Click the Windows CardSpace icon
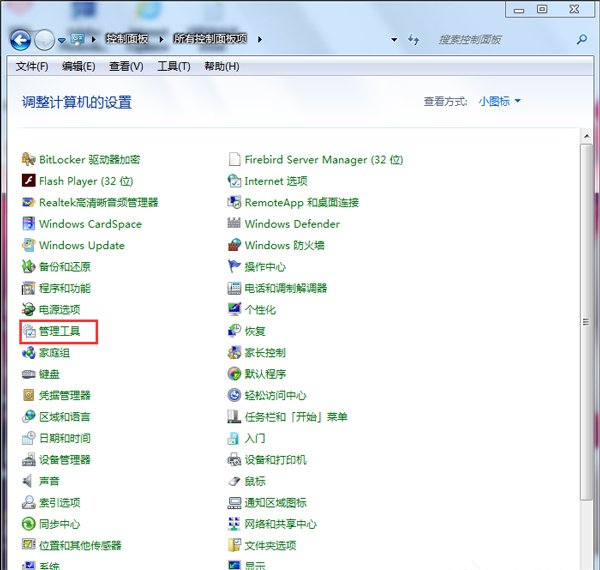The height and width of the screenshot is (570, 600). pos(28,223)
